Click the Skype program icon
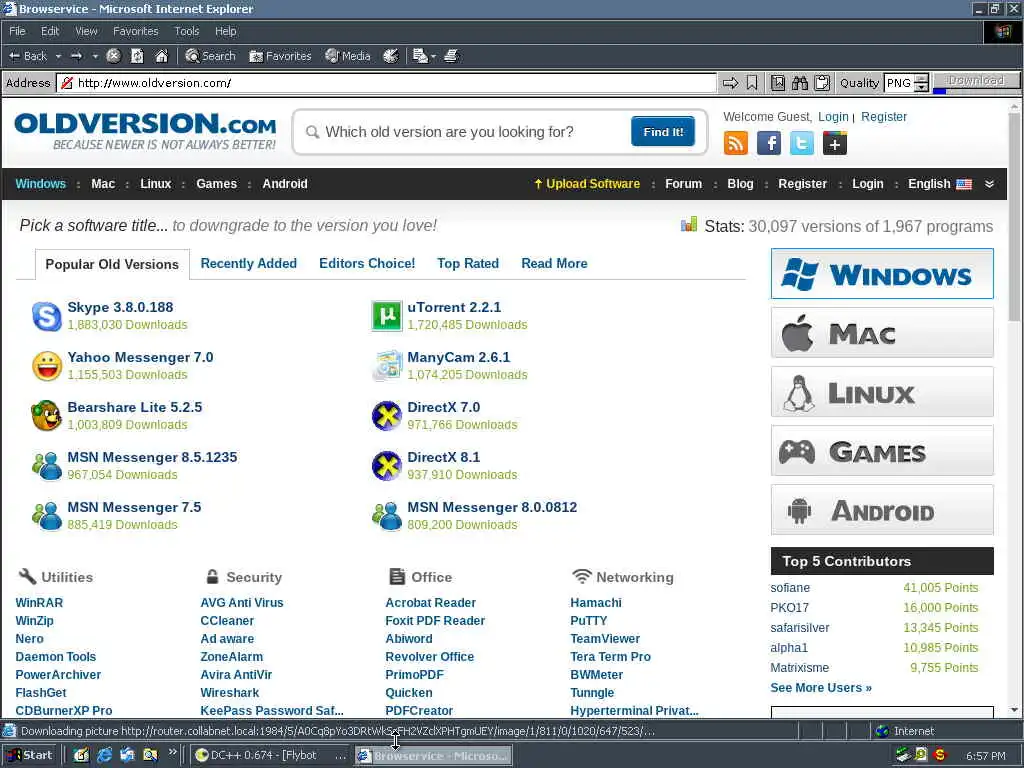1024x768 pixels. tap(46, 316)
